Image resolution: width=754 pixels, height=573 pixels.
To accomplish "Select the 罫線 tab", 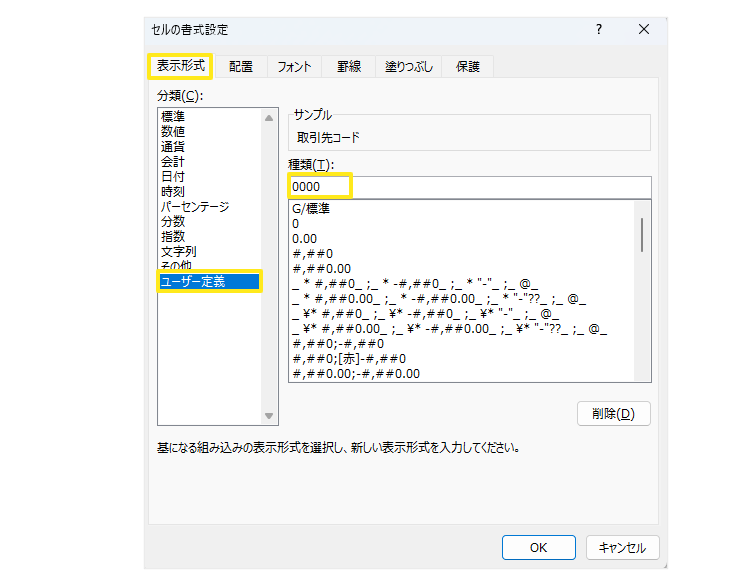I will tap(349, 67).
